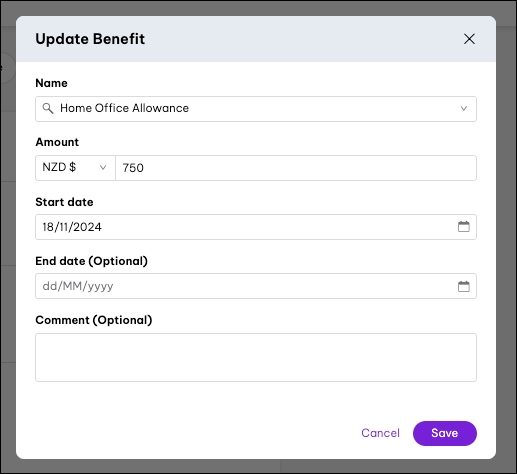This screenshot has width=517, height=474.
Task: Open the End date calendar picker icon
Action: click(464, 286)
